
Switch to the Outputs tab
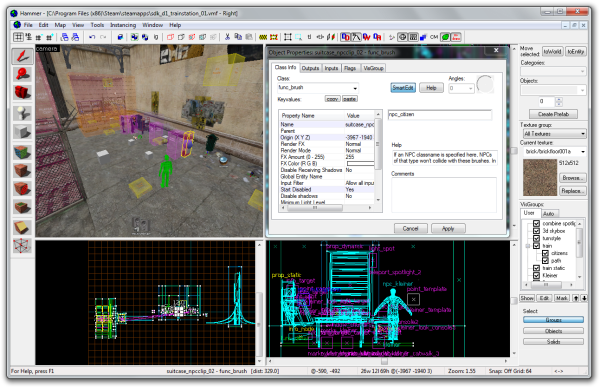pyautogui.click(x=310, y=68)
